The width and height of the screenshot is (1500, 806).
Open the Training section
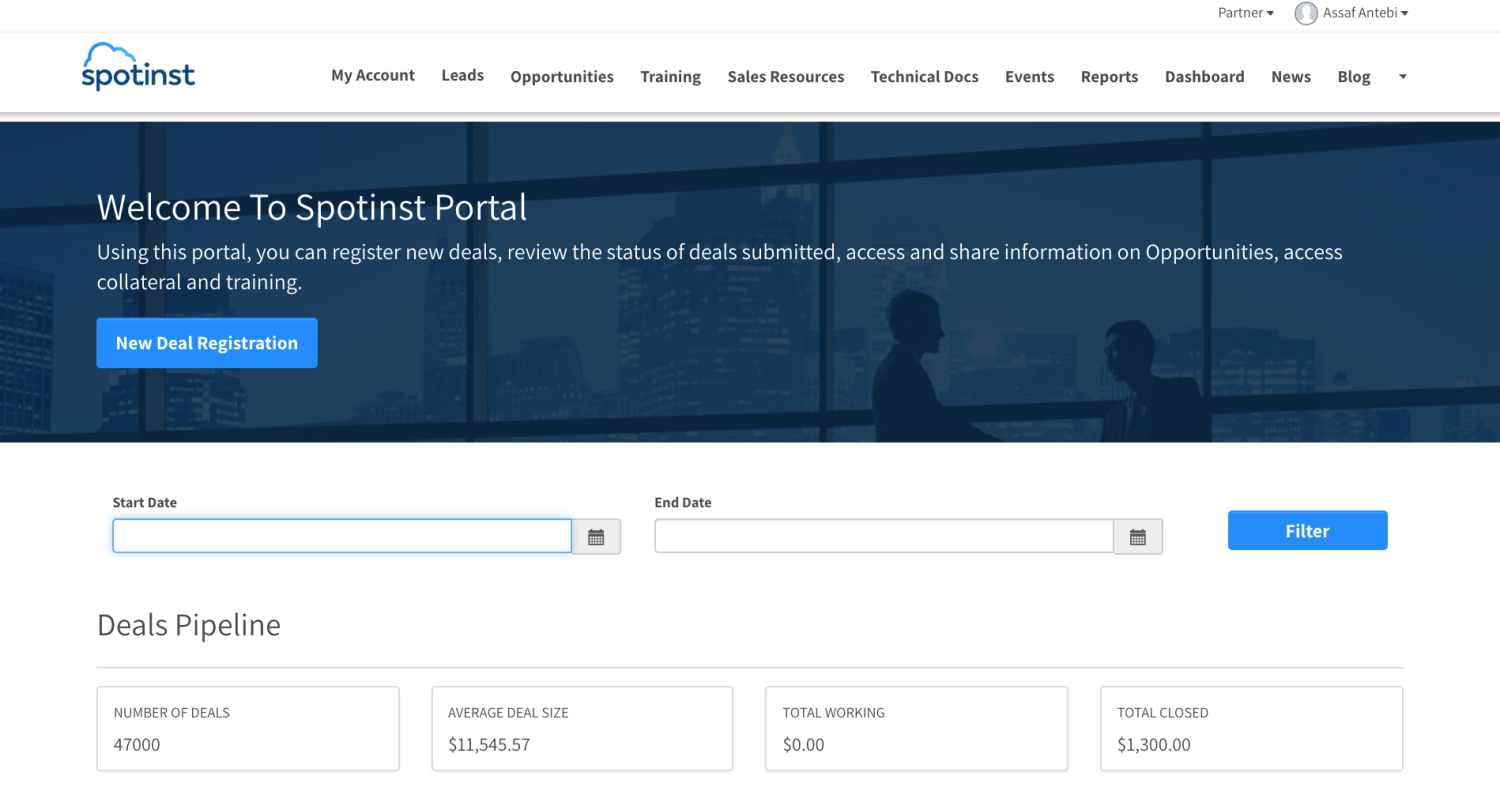click(671, 77)
